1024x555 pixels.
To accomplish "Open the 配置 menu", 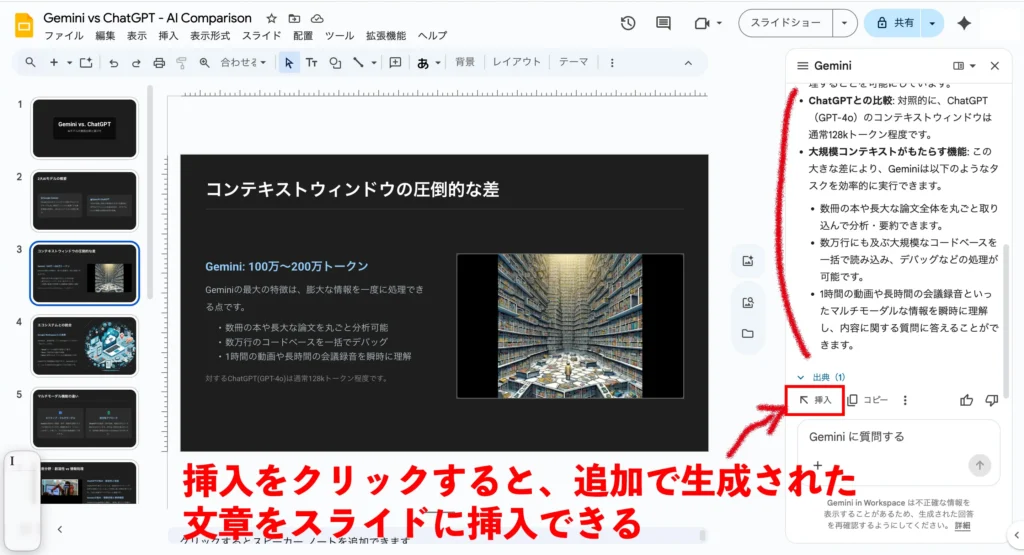I will 302,36.
